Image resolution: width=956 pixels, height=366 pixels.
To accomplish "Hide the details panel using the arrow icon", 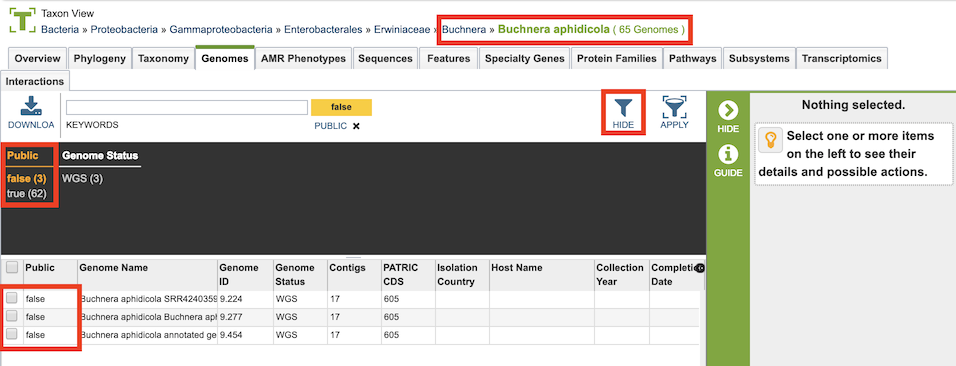I will tap(728, 110).
